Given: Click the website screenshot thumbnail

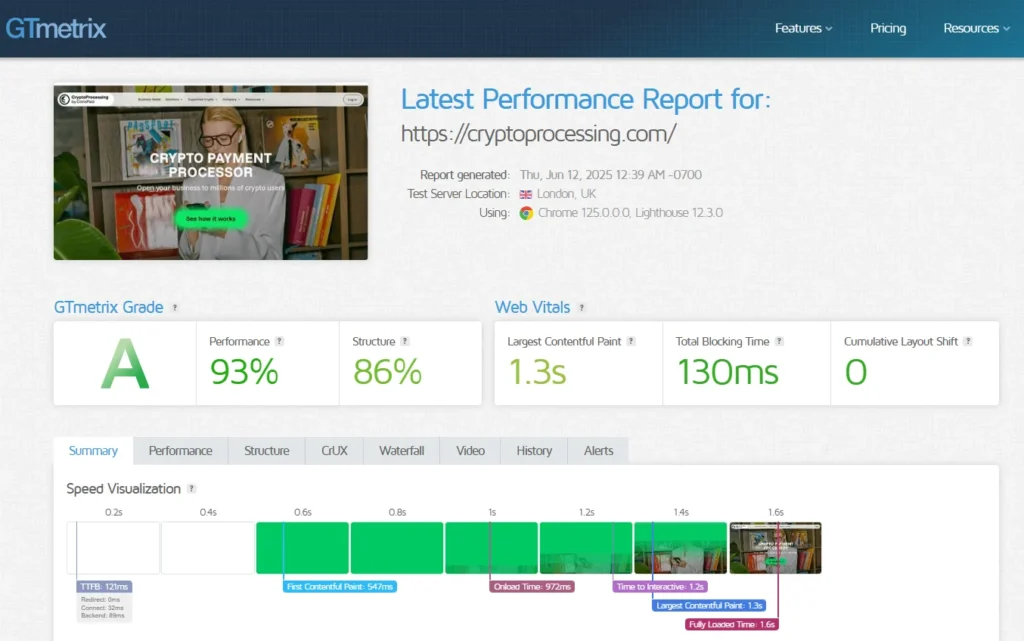Looking at the screenshot, I should [x=211, y=172].
